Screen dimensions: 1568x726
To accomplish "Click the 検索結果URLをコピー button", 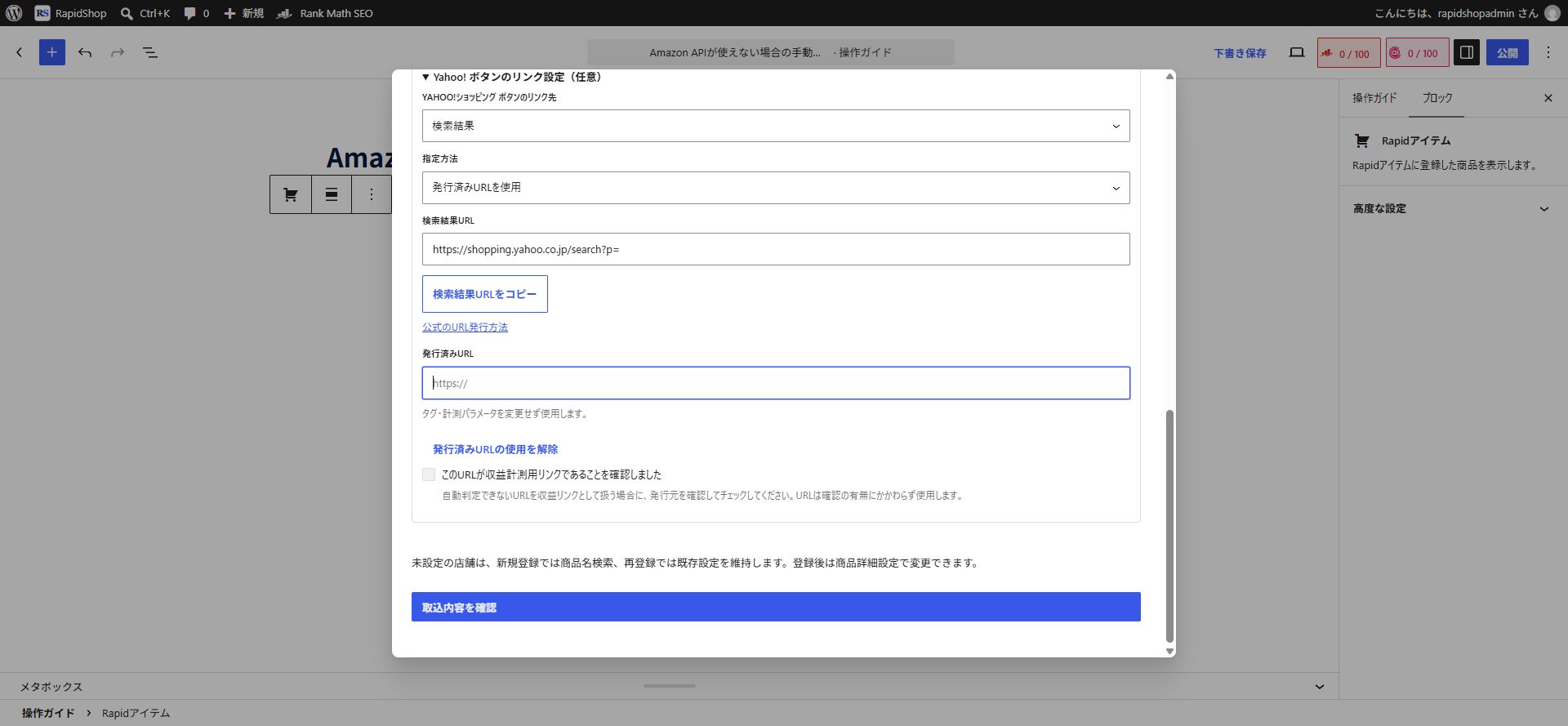I will point(485,294).
